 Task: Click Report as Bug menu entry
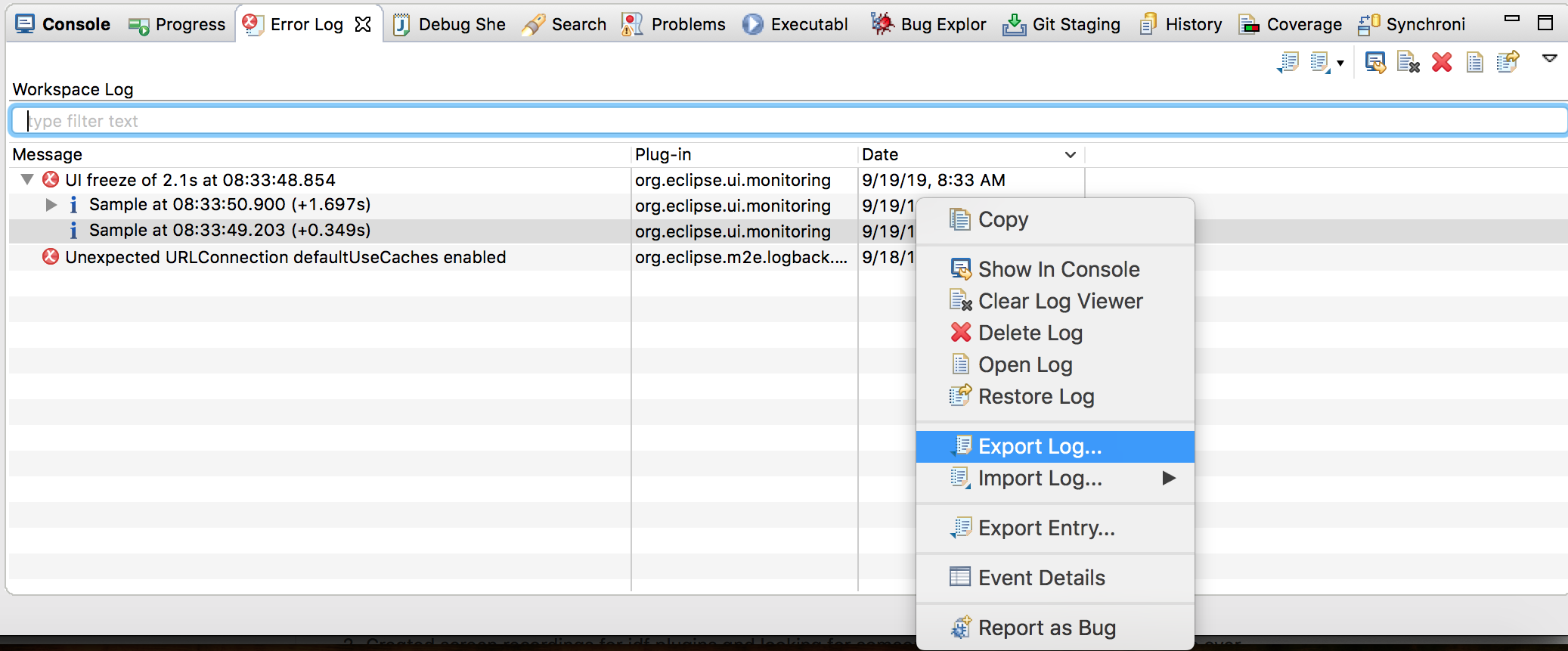pos(1046,628)
